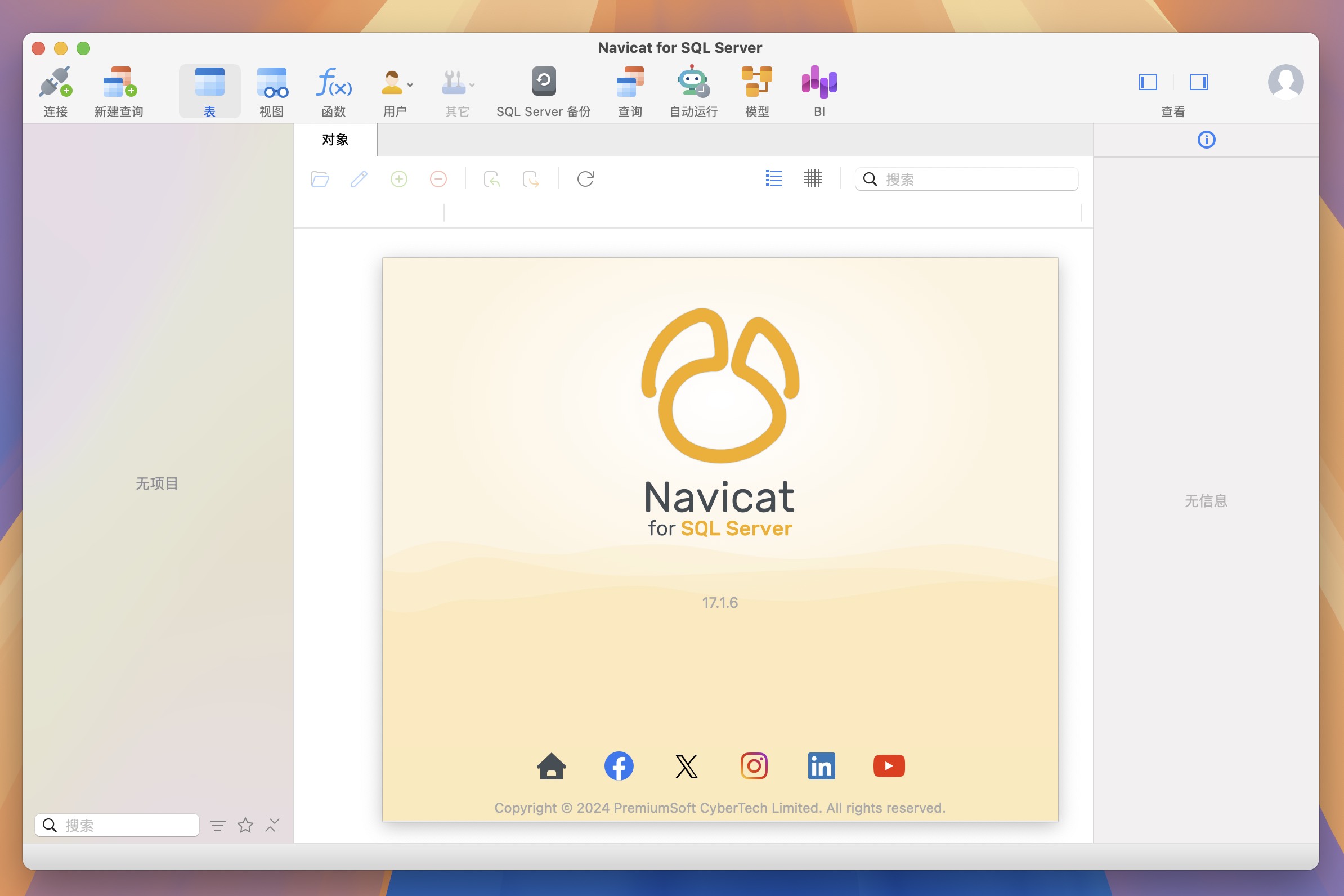1344x896 pixels.
Task: Click the filter lines icon in sidebar
Action: (x=218, y=825)
